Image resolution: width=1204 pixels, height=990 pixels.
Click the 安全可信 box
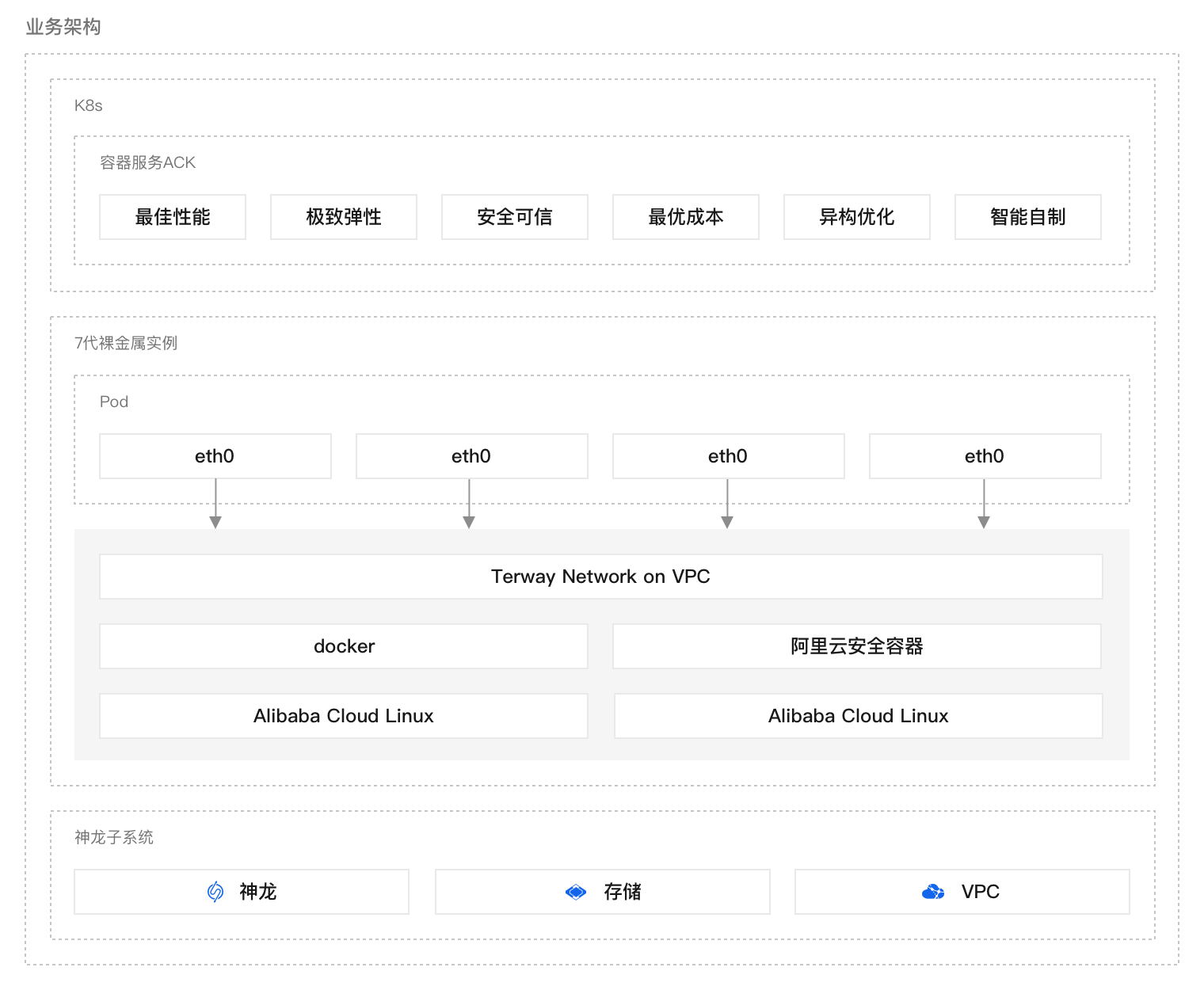click(x=515, y=217)
